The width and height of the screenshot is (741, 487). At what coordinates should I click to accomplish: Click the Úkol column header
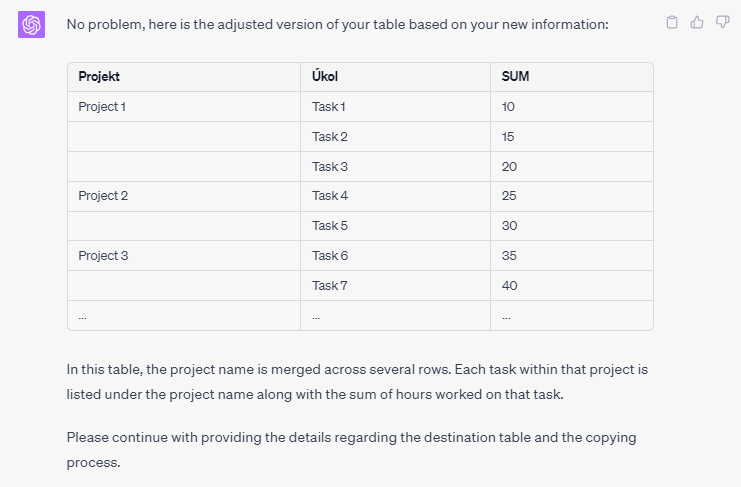[x=396, y=77]
